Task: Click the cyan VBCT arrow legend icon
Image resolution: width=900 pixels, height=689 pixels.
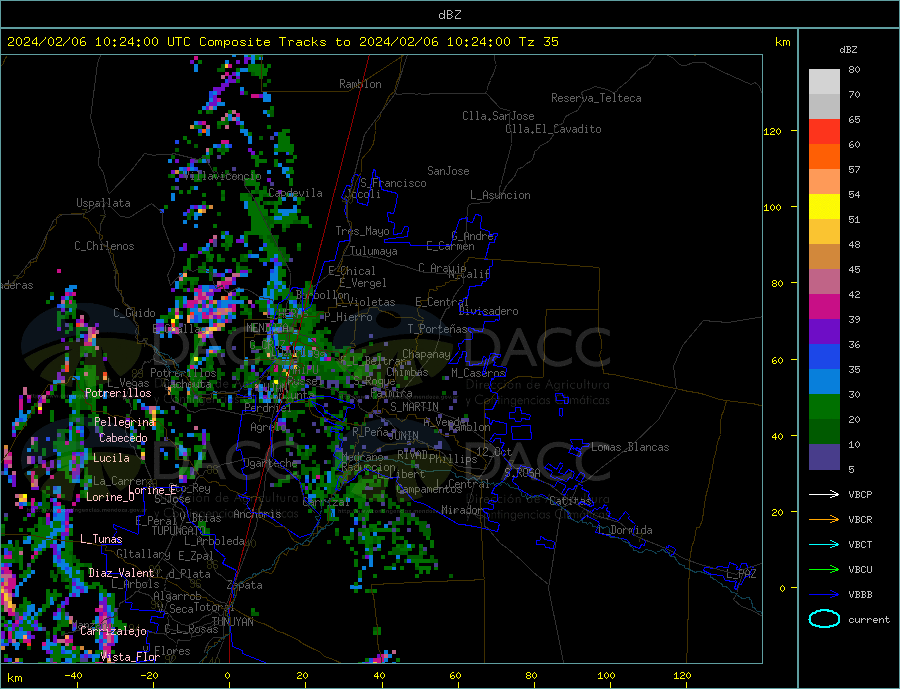Action: [x=824, y=544]
